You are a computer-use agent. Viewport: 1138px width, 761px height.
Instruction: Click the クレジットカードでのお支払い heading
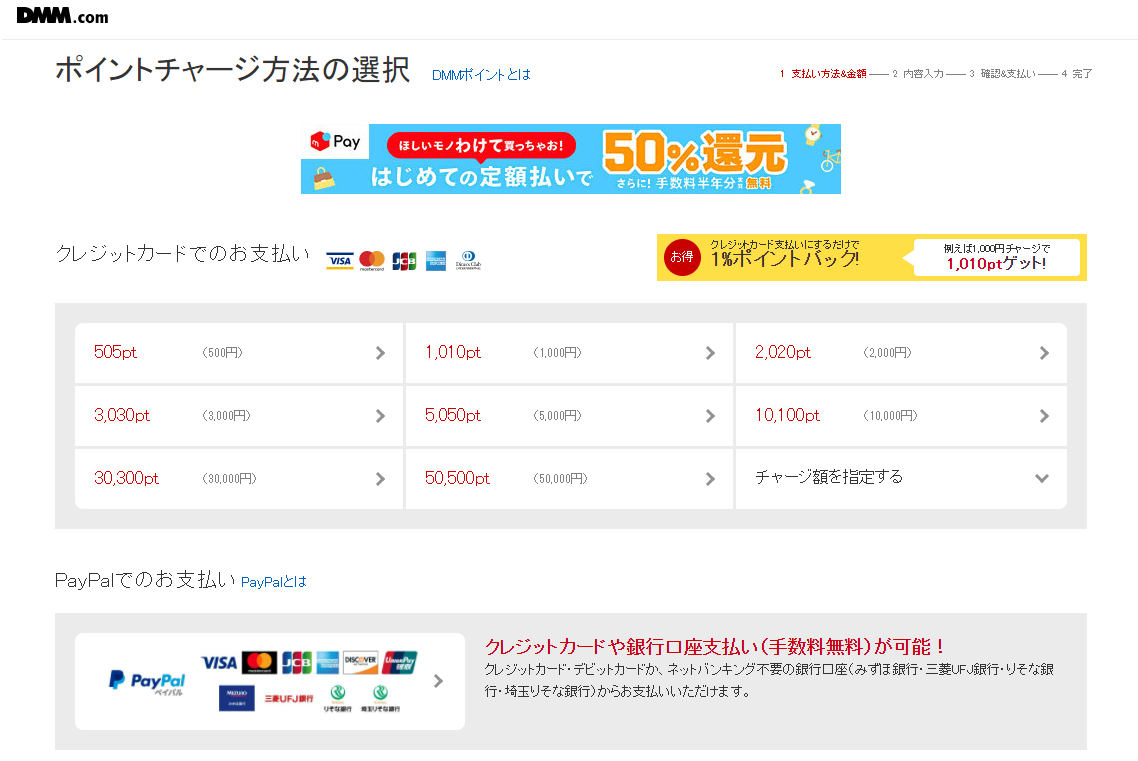click(x=183, y=254)
